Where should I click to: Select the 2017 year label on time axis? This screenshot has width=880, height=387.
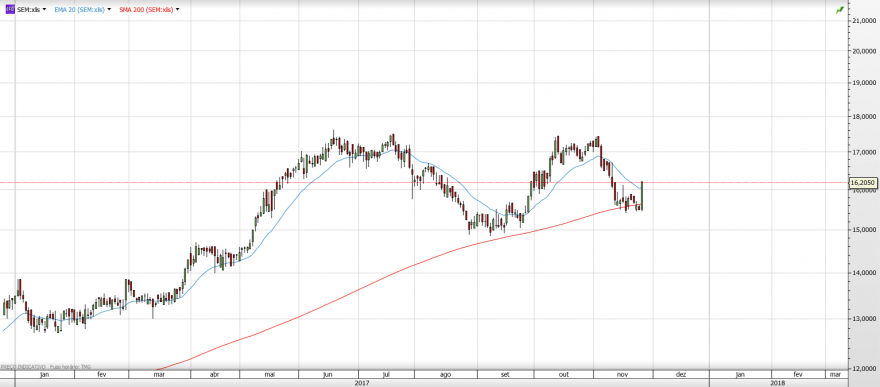pos(363,383)
